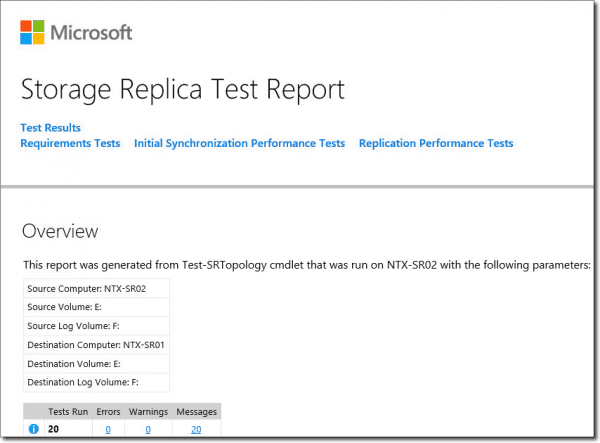600x443 pixels.
Task: Select the Destination Log Volume F: row
Action: pyautogui.click(x=96, y=382)
